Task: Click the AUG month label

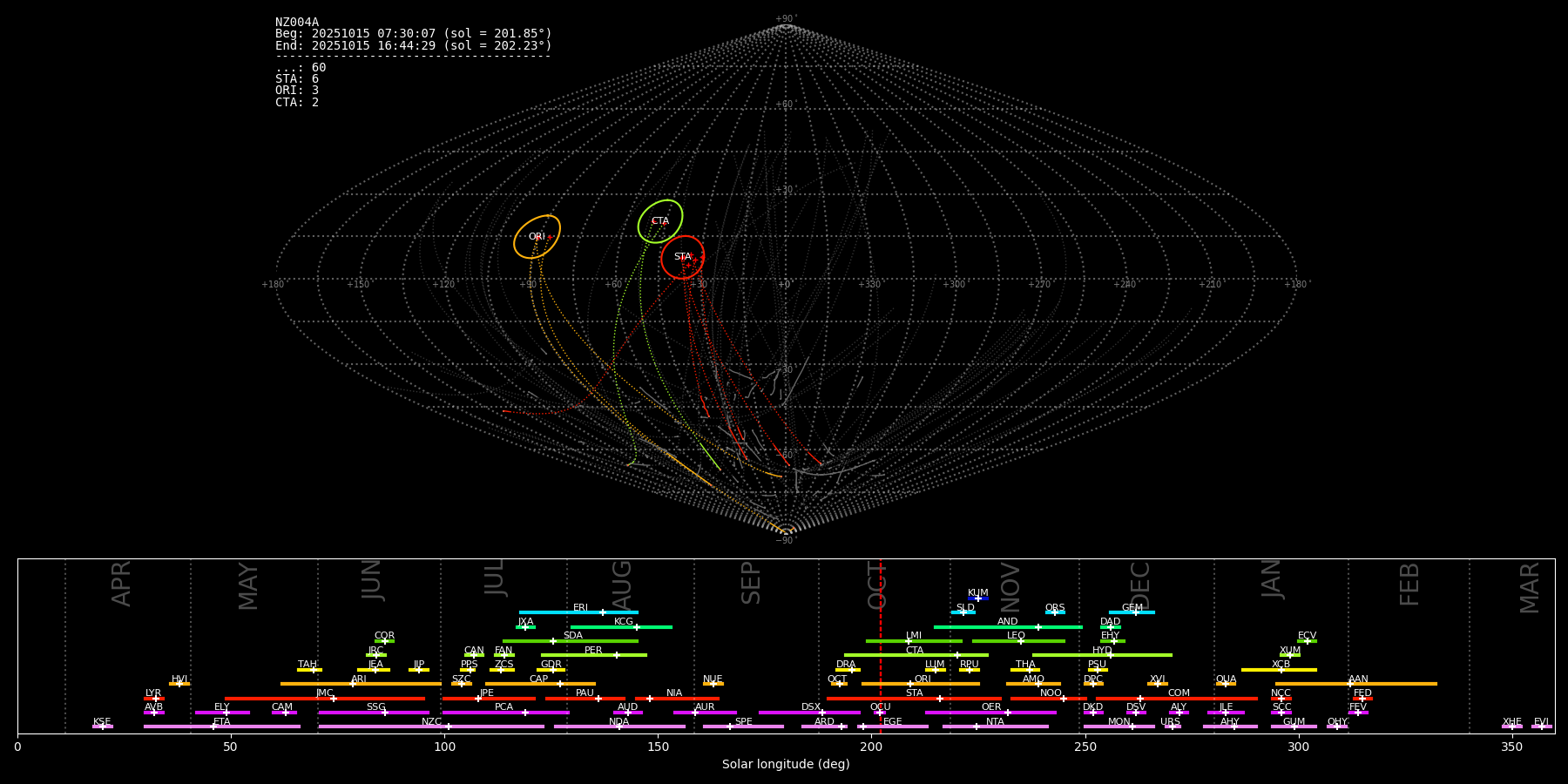Action: tap(622, 585)
